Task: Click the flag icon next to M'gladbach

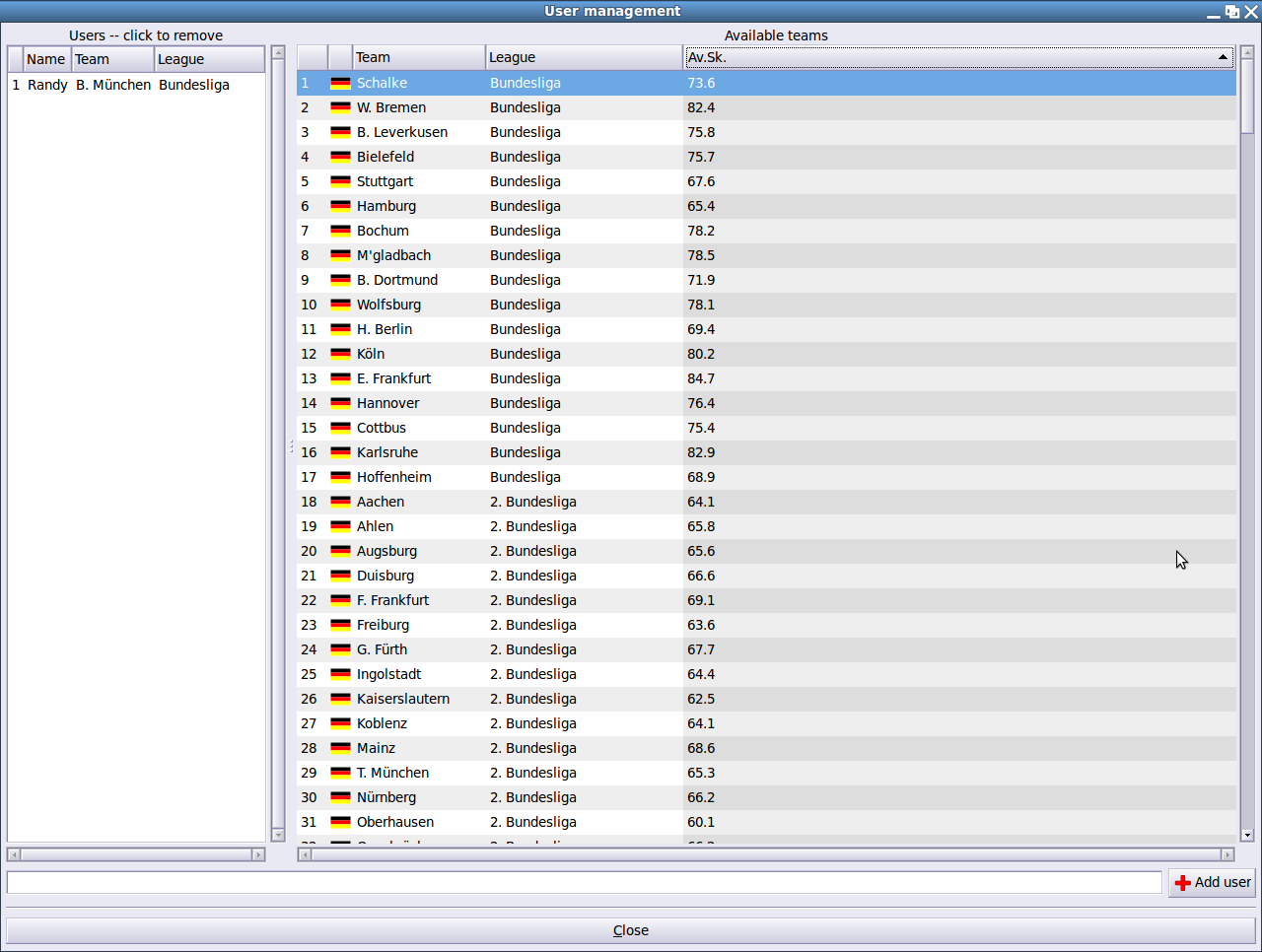Action: (340, 256)
